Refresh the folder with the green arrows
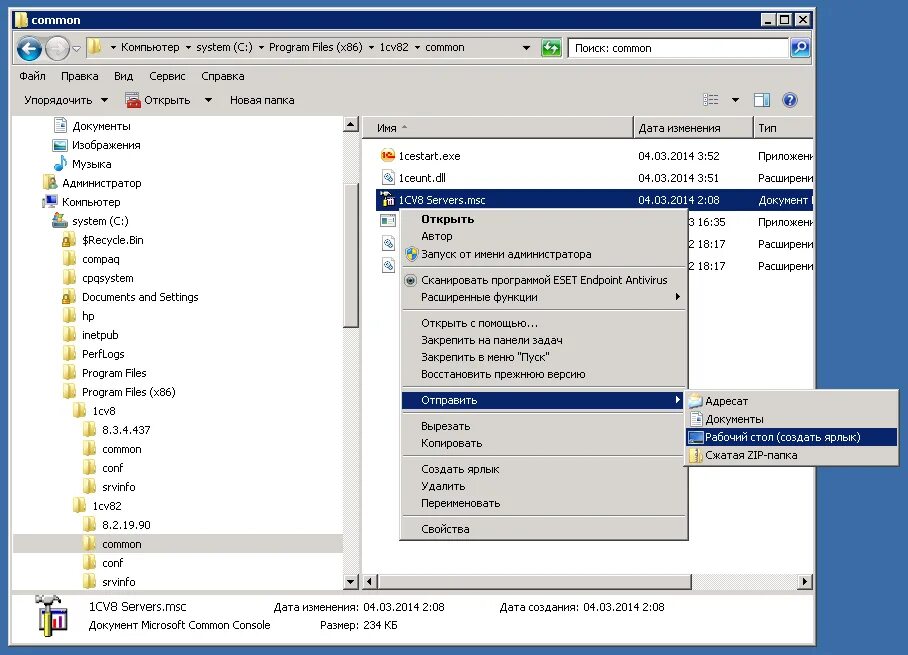 (x=551, y=47)
